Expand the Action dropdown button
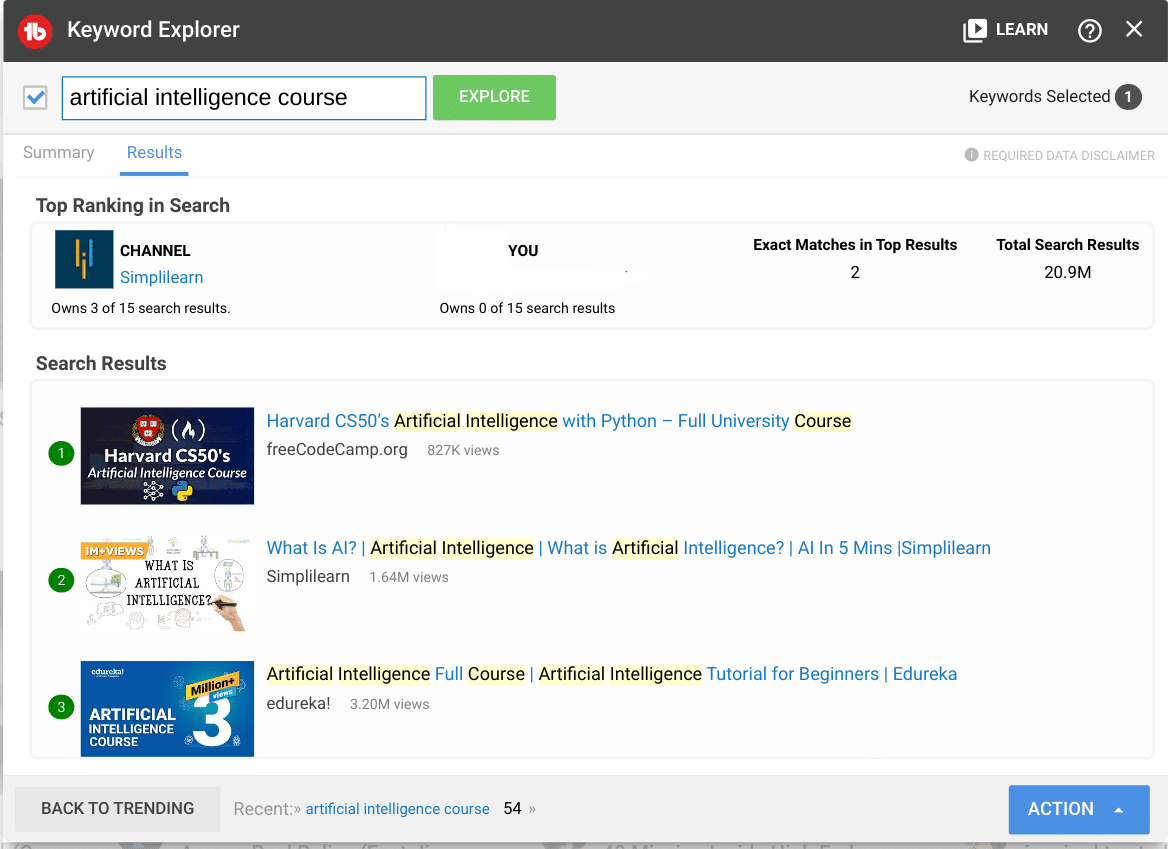The height and width of the screenshot is (849, 1168). [x=1079, y=809]
